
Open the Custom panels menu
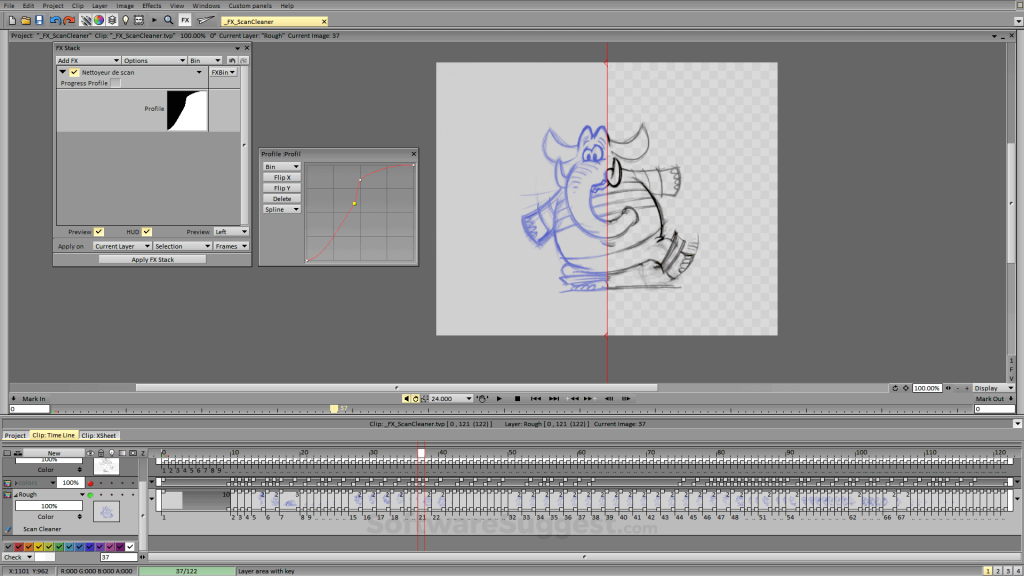click(x=249, y=5)
